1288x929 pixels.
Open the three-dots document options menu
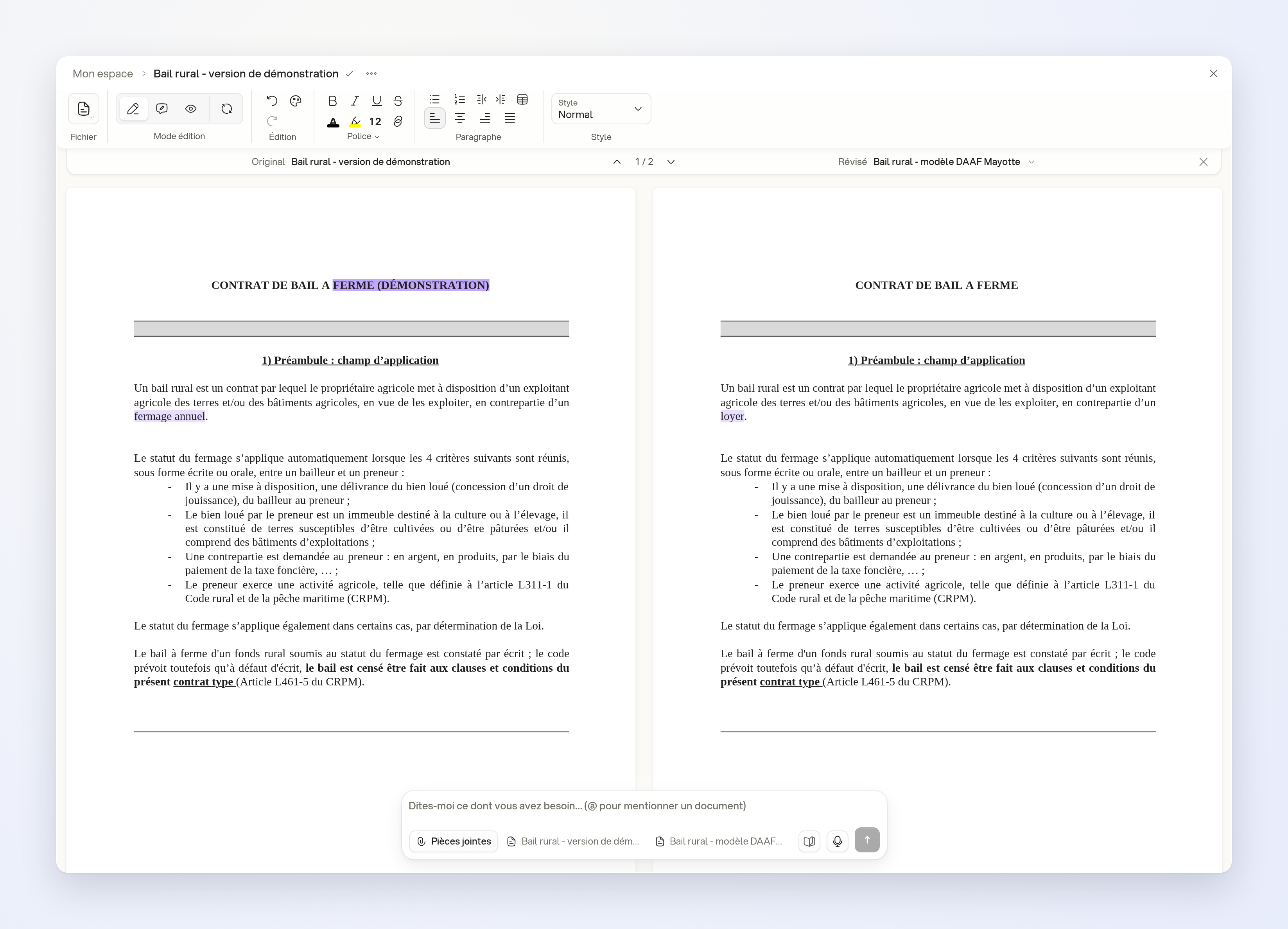click(x=371, y=74)
